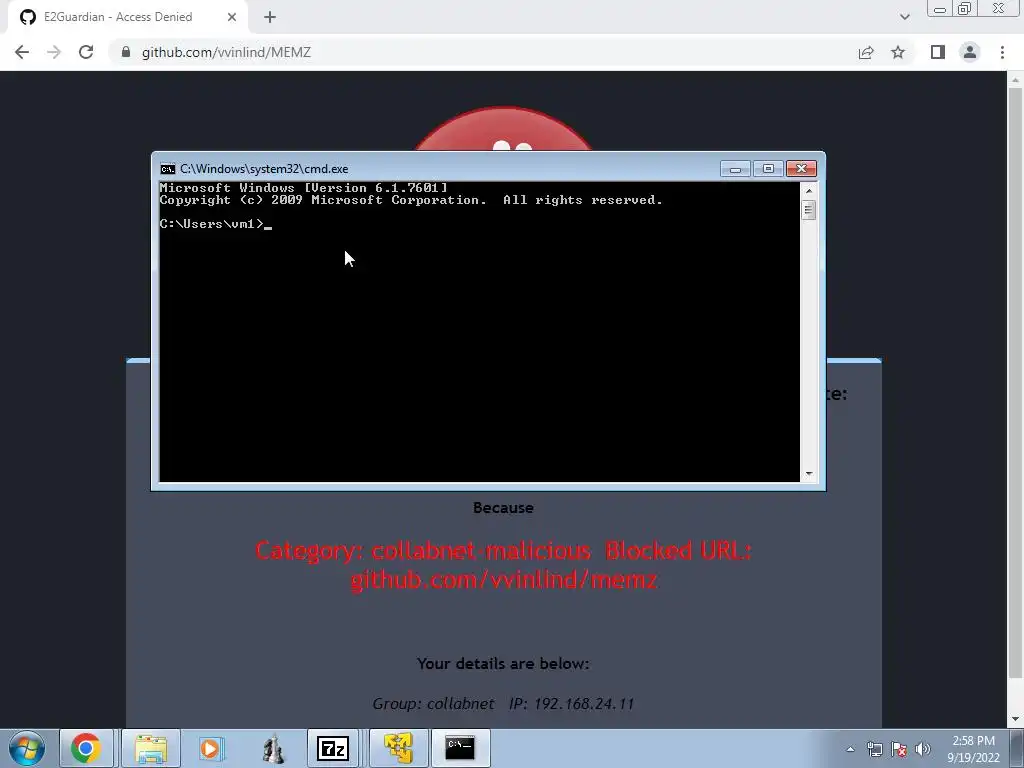The height and width of the screenshot is (768, 1024).
Task: Click the address bar URL github.com/vvinlind/MEMZ
Action: (x=226, y=52)
